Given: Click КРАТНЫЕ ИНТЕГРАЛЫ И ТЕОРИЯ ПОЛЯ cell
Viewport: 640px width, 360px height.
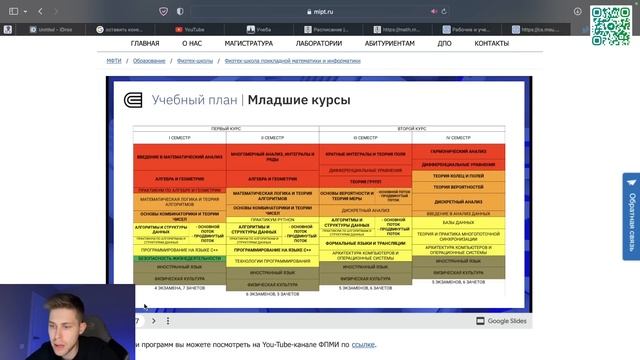Looking at the screenshot, I should tap(365, 154).
